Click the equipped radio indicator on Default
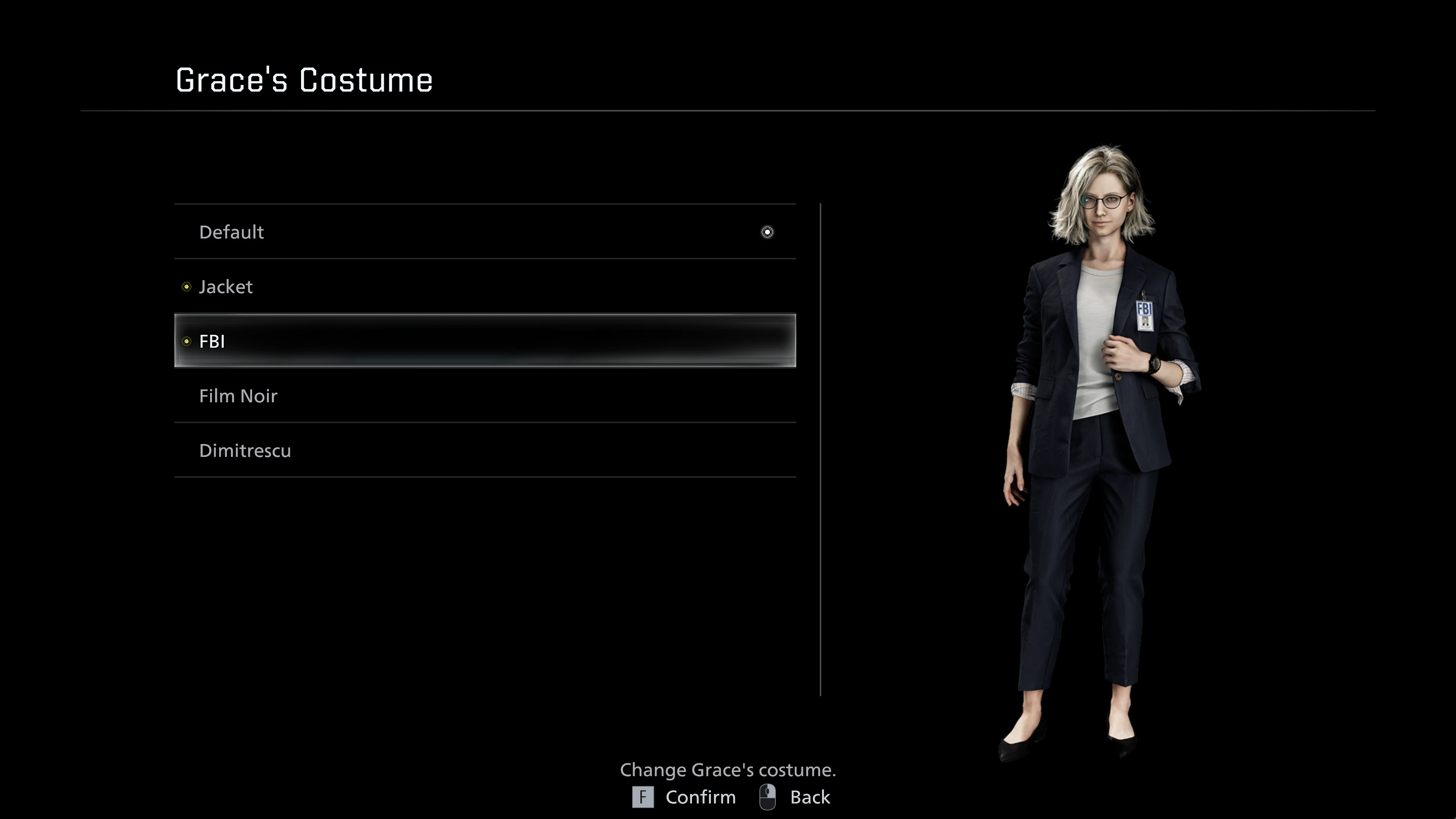1456x819 pixels. 767,232
